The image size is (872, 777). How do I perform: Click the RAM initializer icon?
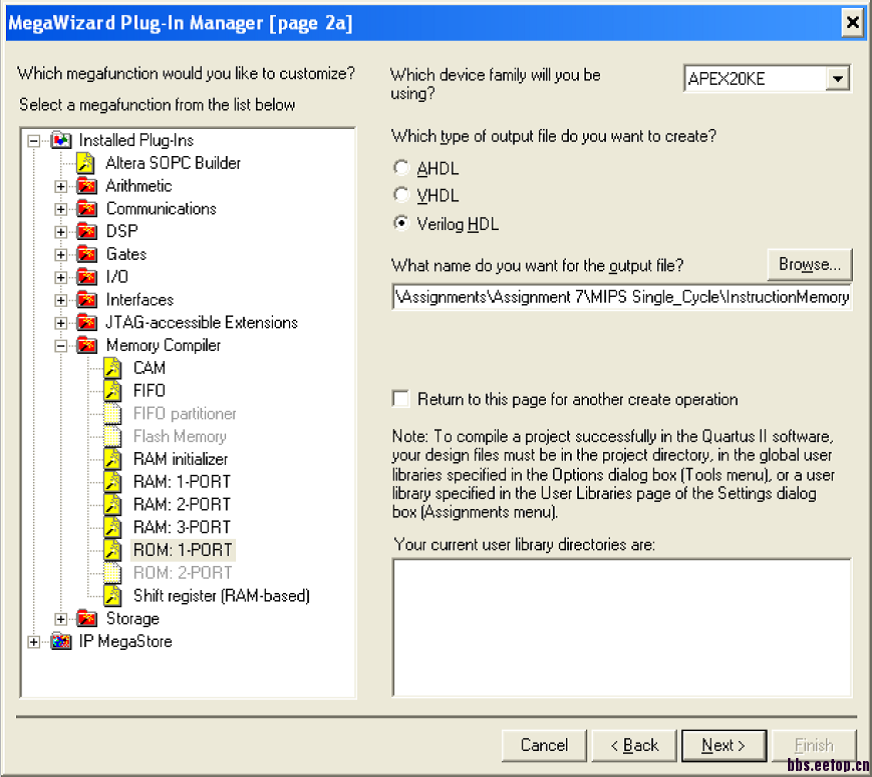[112, 459]
